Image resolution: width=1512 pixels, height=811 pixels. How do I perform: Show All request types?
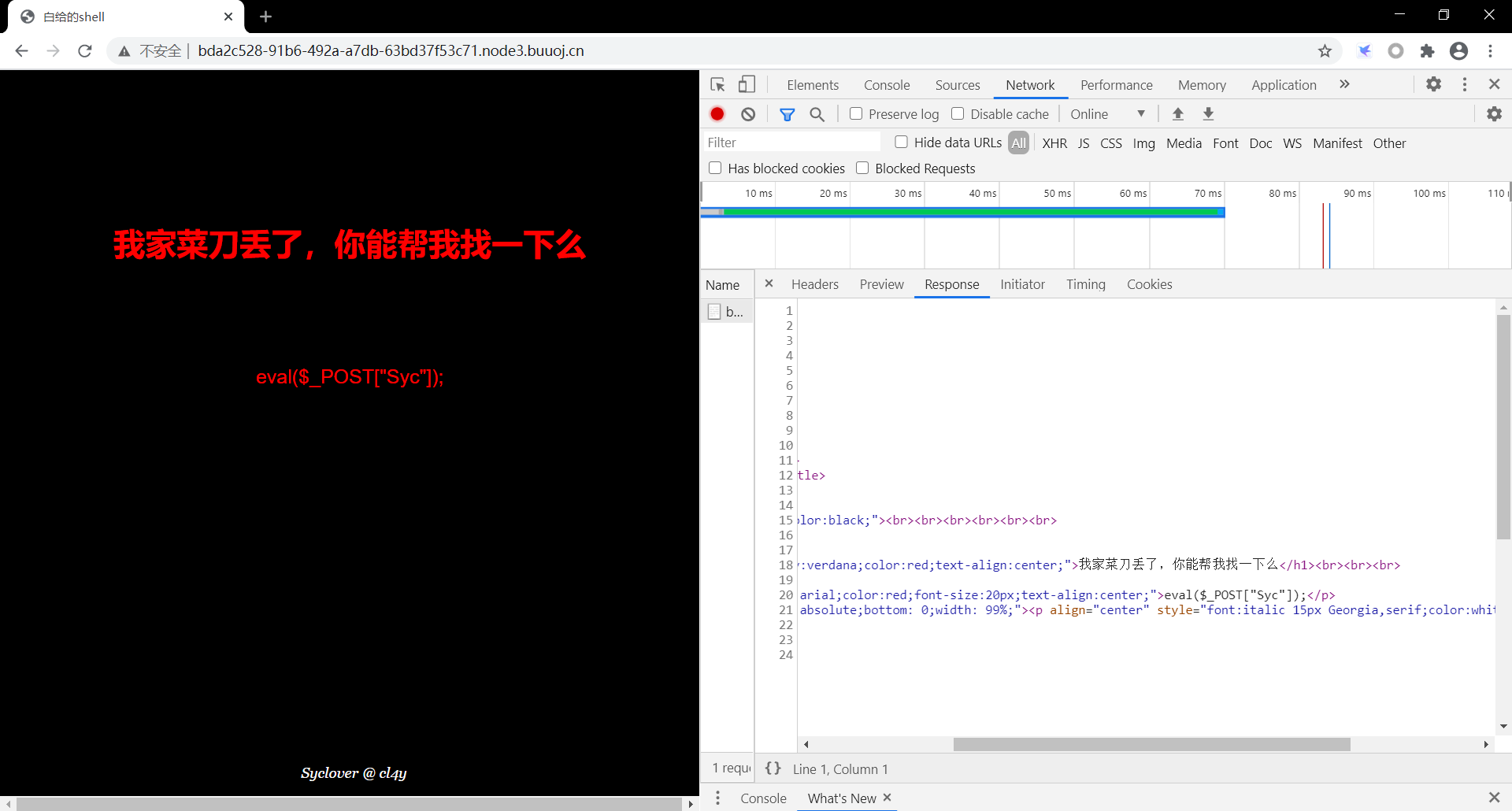pyautogui.click(x=1019, y=143)
